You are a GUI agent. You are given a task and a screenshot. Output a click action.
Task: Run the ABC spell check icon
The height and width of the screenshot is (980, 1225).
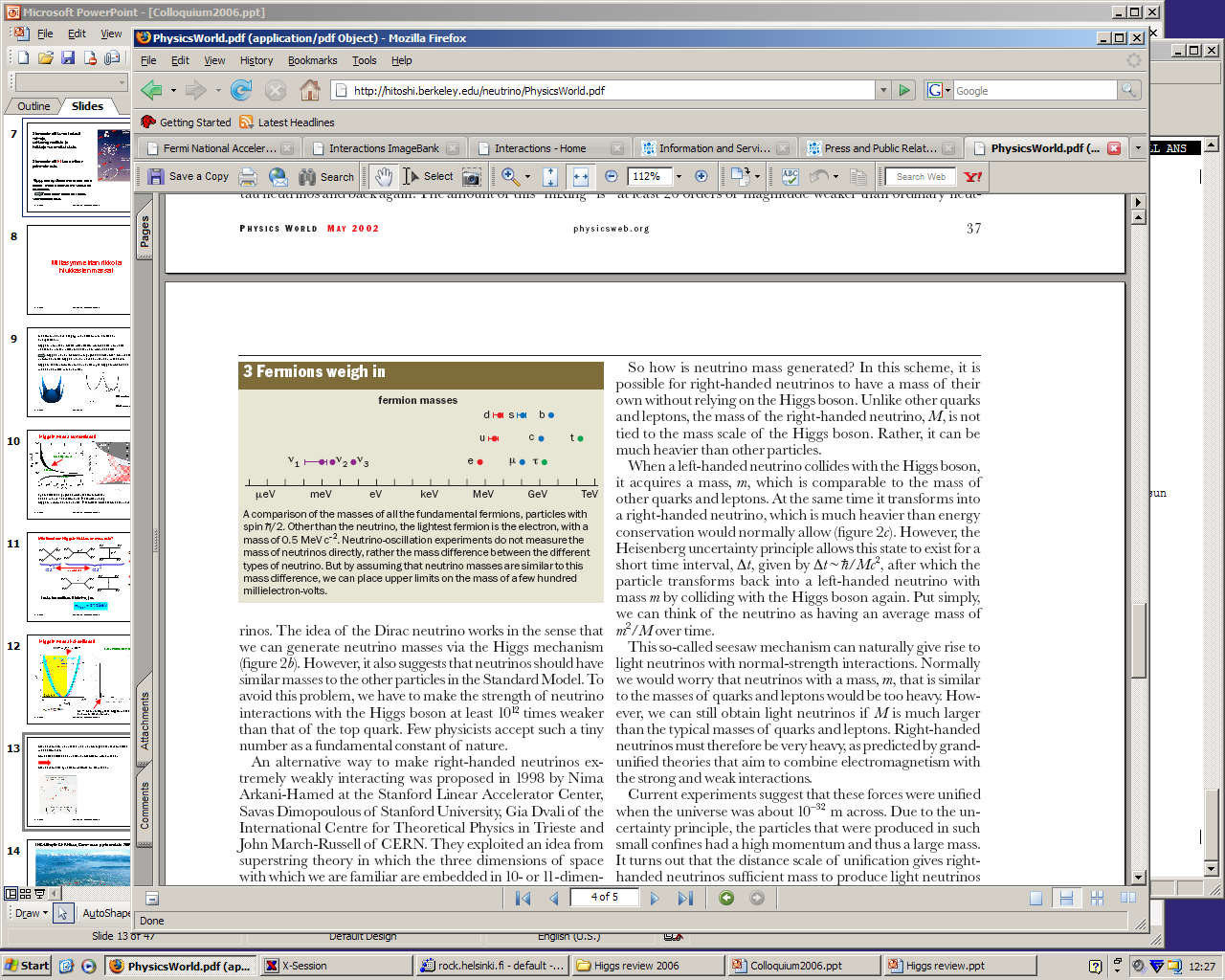point(790,176)
